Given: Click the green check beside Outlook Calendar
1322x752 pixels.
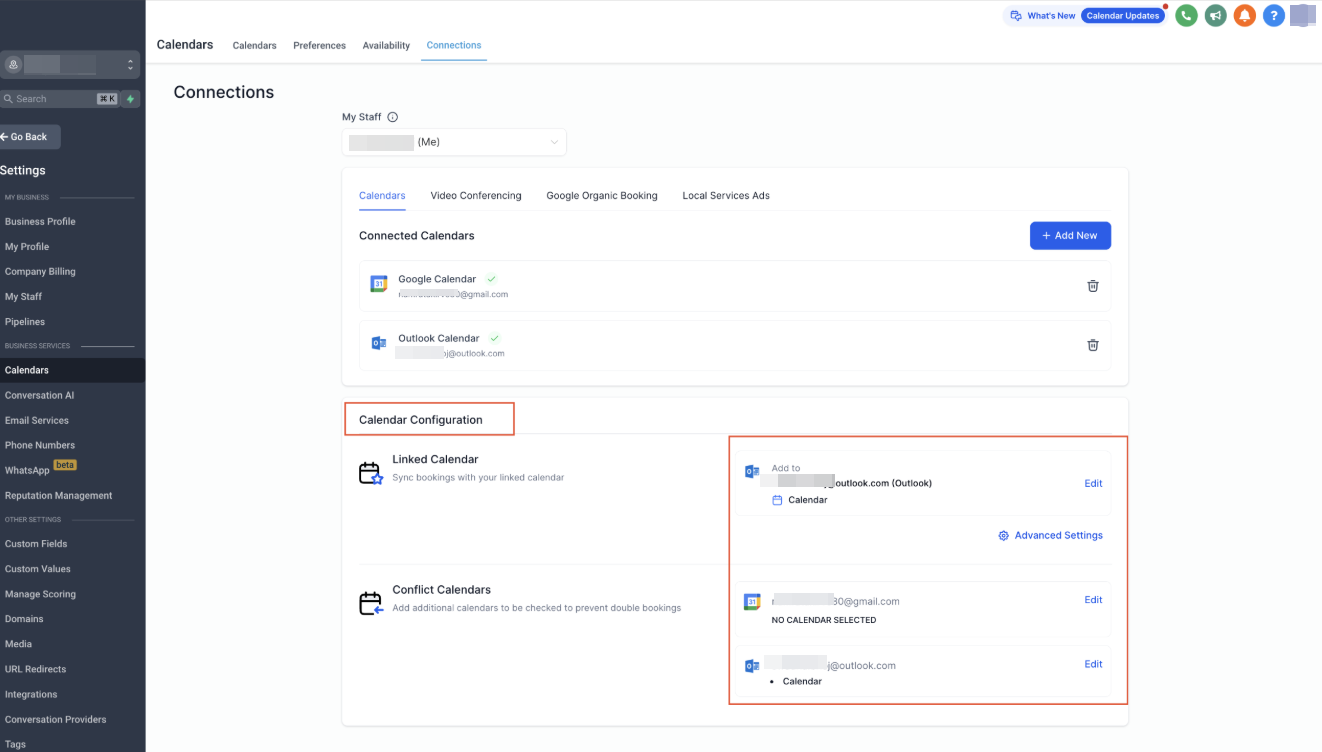Looking at the screenshot, I should click(x=494, y=338).
